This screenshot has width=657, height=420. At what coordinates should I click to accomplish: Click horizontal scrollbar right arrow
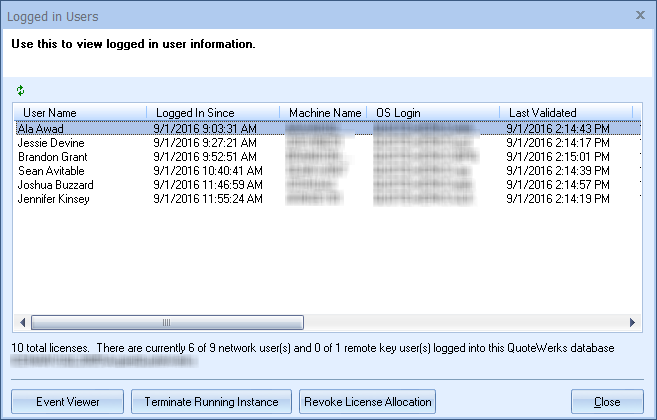point(632,323)
